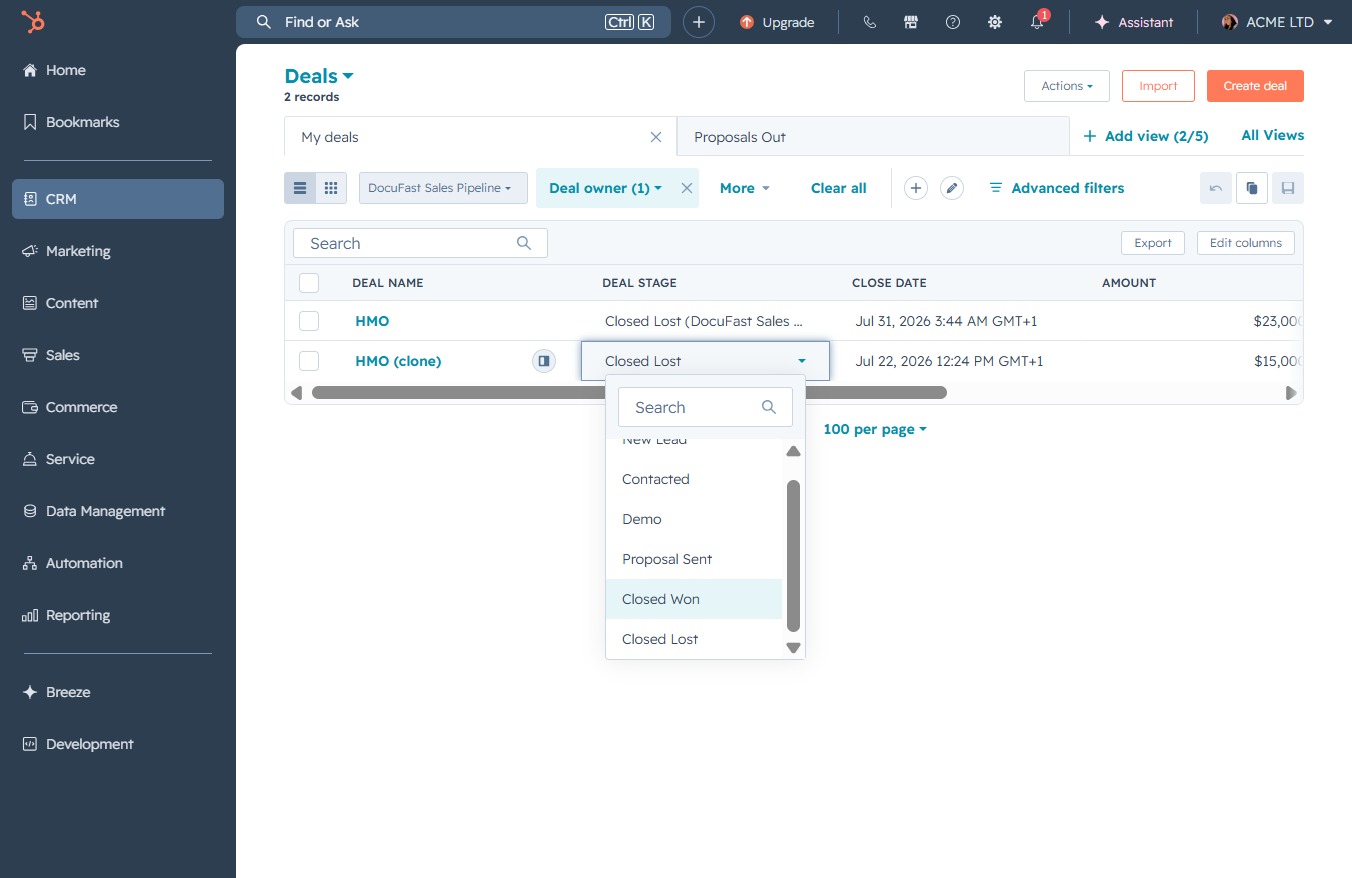Click the Edit columns button

point(1245,243)
